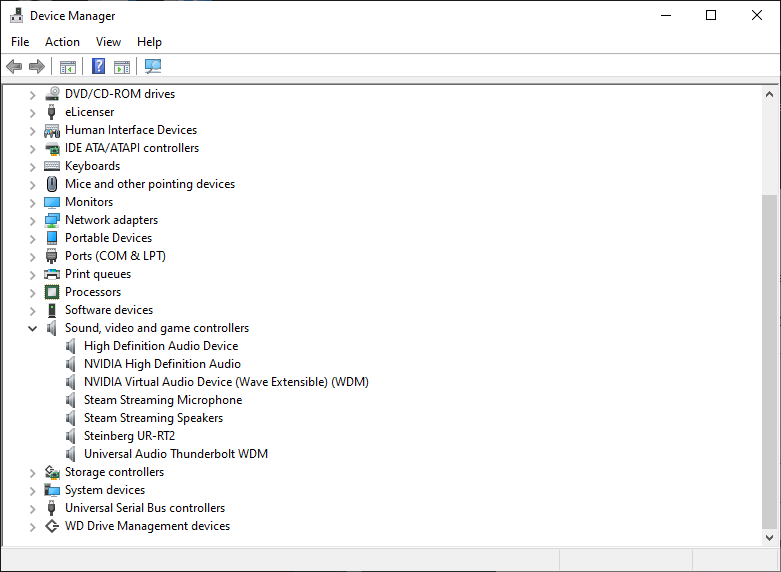Click the Network adapters icon

tap(52, 220)
